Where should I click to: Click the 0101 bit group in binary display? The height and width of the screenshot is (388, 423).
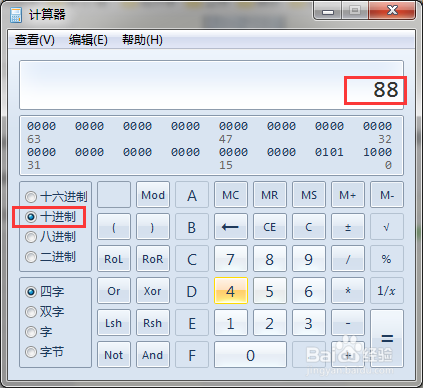(x=329, y=152)
